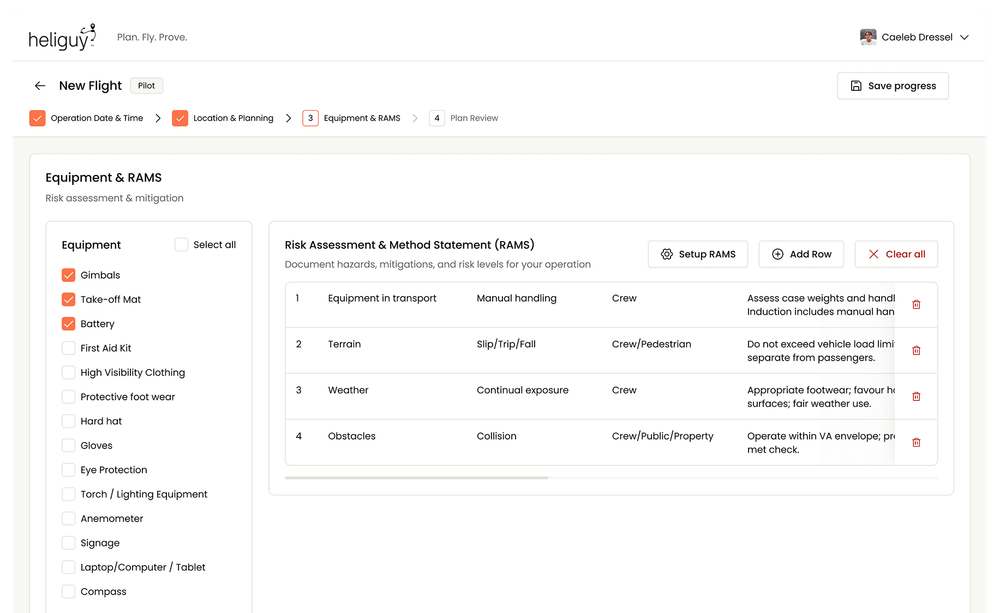Uncheck the Gimbals checkbox
Image resolution: width=1000 pixels, height=613 pixels.
[69, 275]
